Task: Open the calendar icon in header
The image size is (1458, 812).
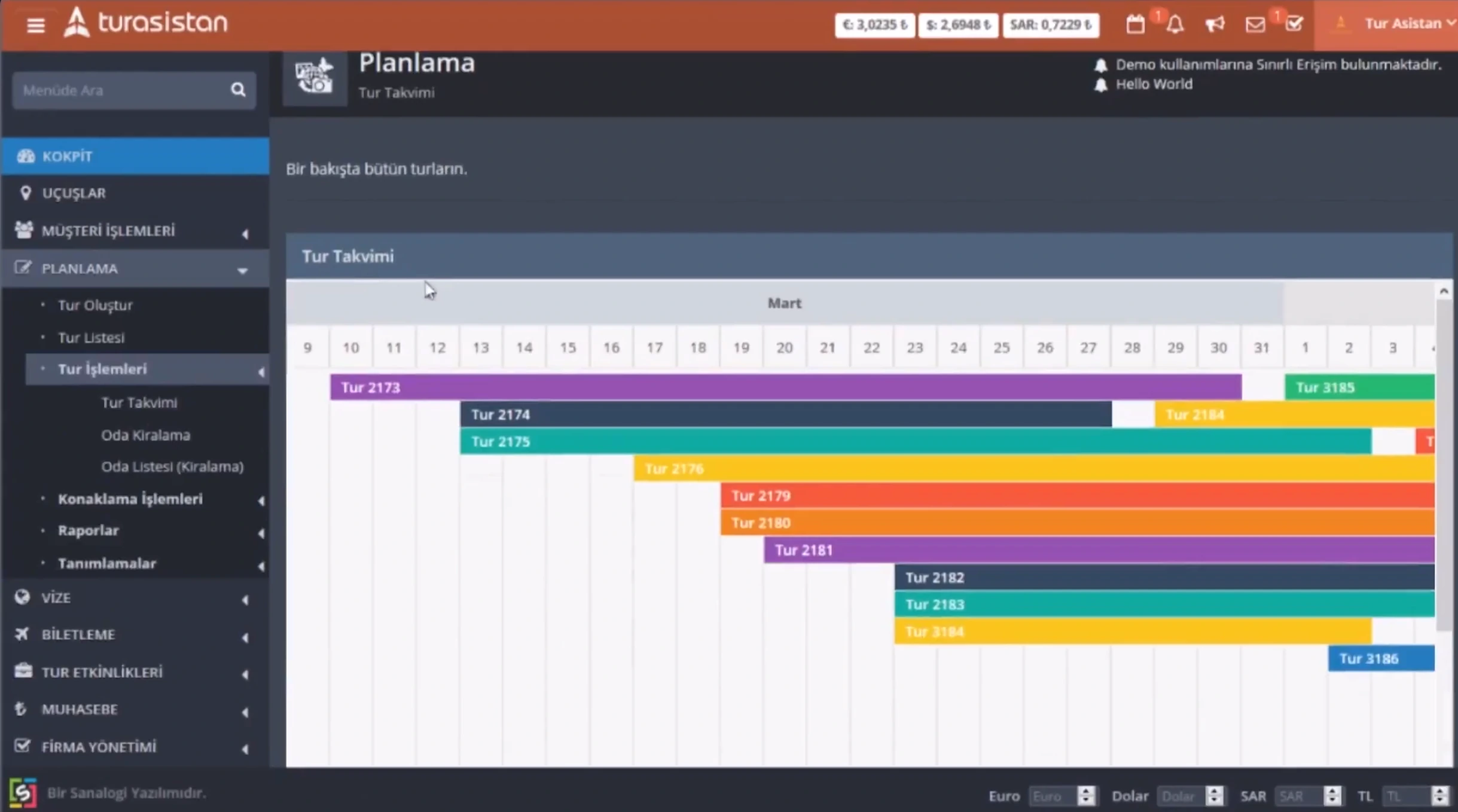Action: pyautogui.click(x=1135, y=25)
